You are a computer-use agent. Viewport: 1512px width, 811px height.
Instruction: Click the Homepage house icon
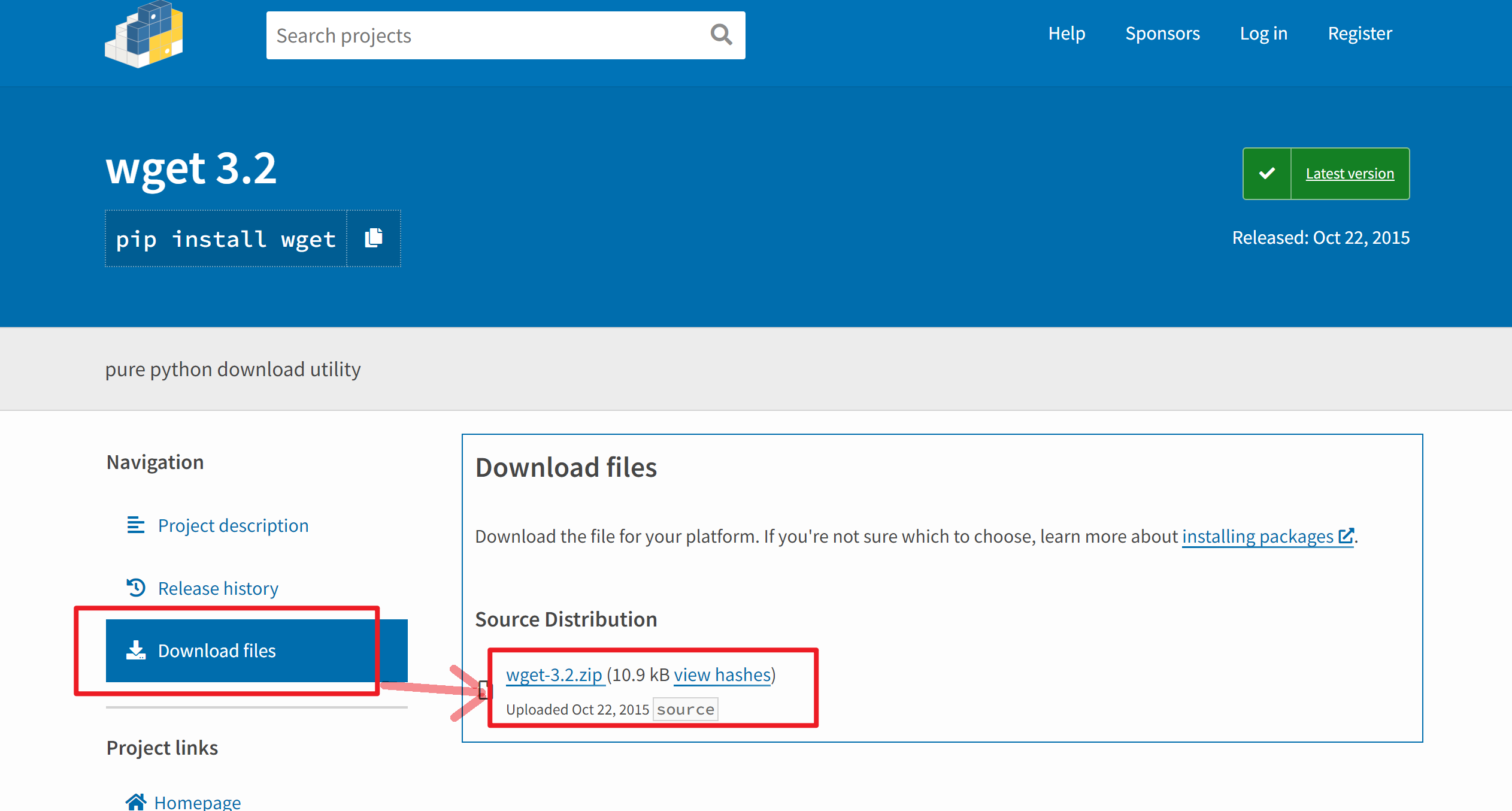click(136, 801)
